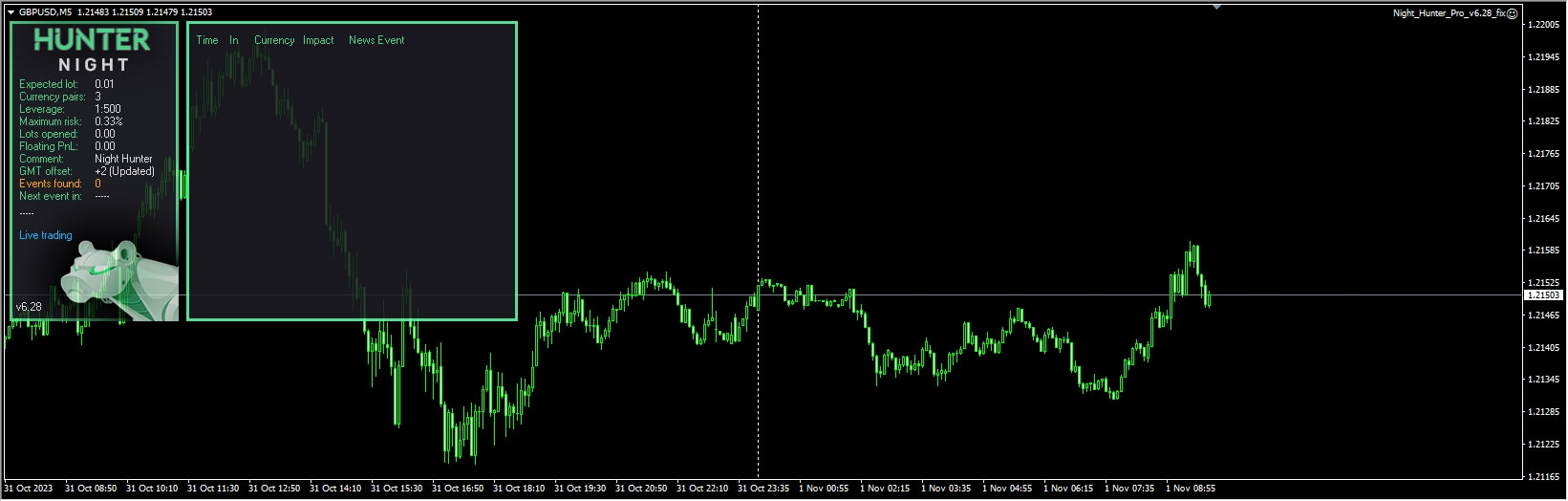Click the 1.22005 price scale label
Screen dimensions: 1568x501
(1544, 25)
